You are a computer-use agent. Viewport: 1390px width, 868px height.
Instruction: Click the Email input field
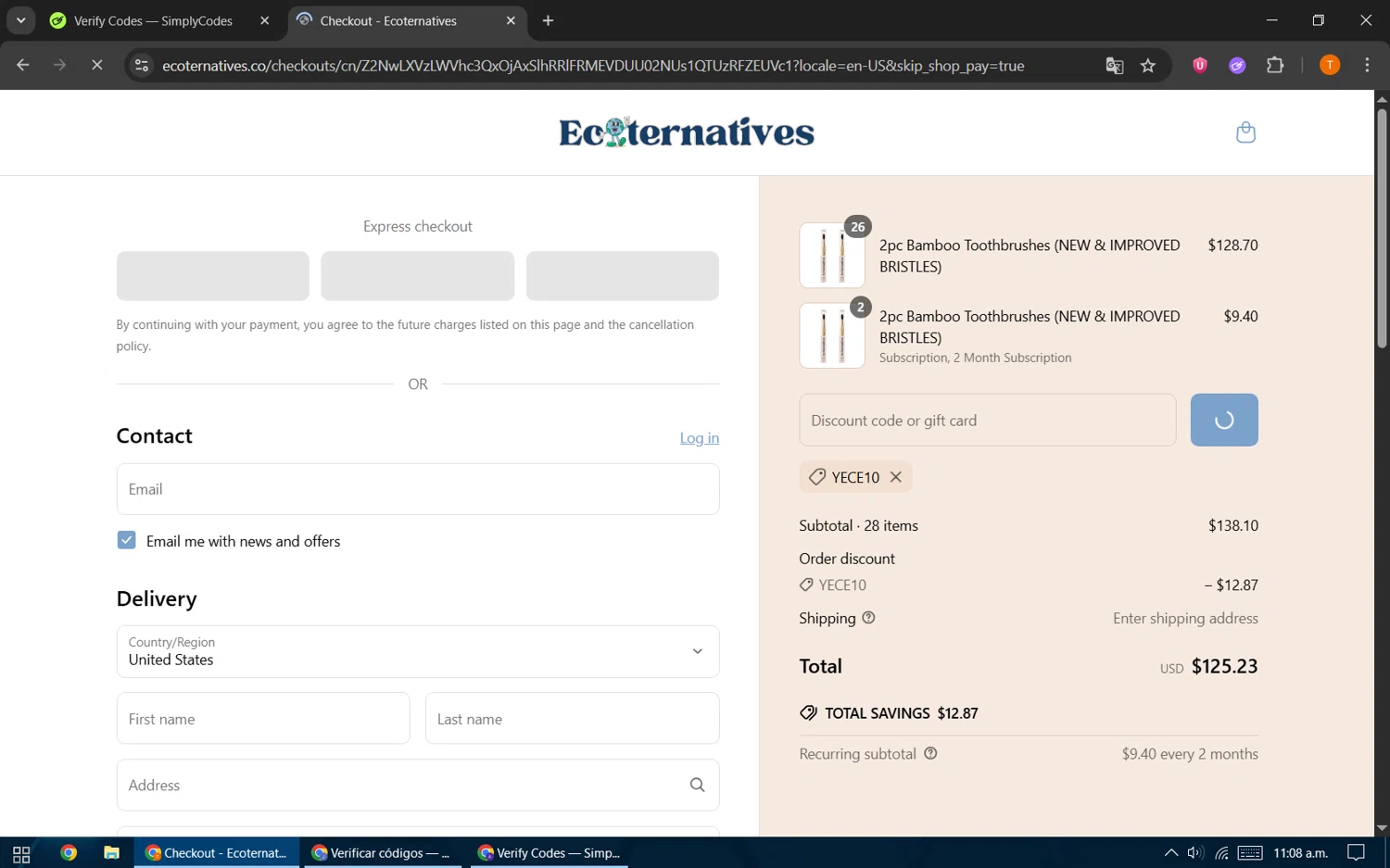click(418, 489)
